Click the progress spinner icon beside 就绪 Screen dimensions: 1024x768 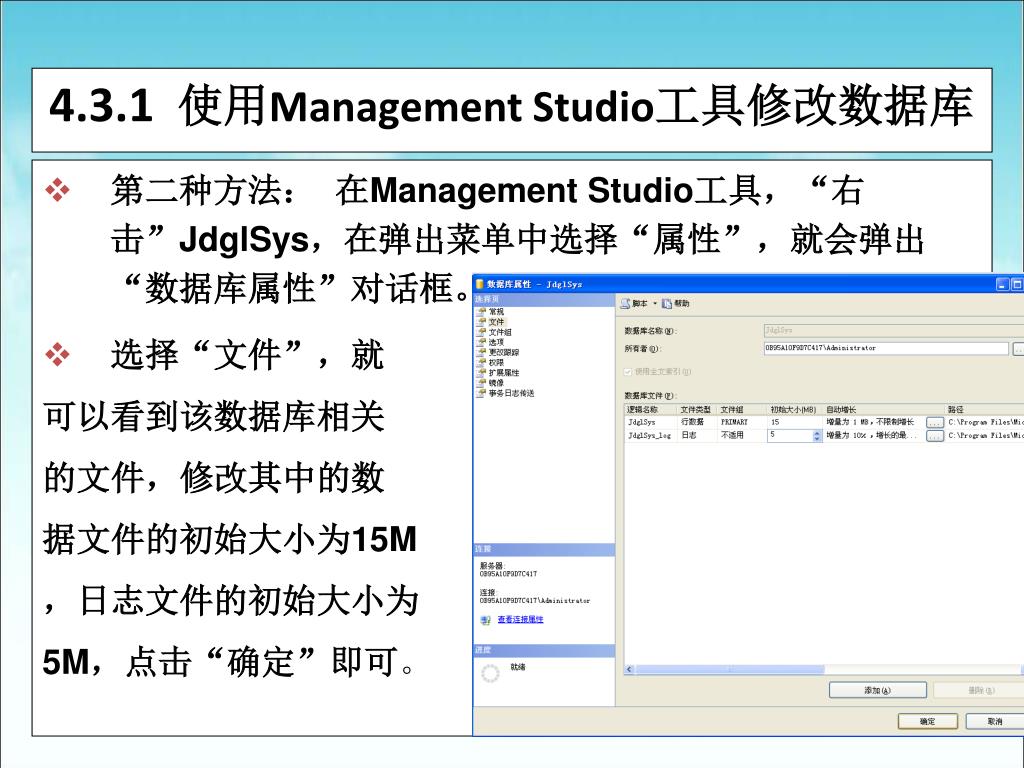tap(490, 673)
